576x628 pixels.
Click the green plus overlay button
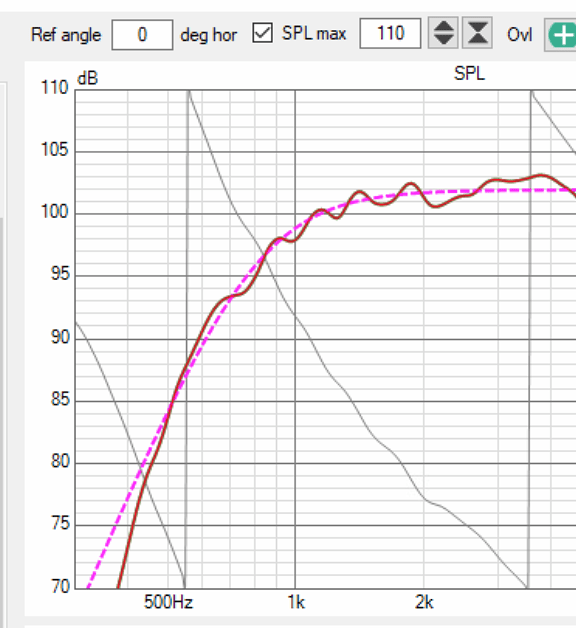(562, 35)
